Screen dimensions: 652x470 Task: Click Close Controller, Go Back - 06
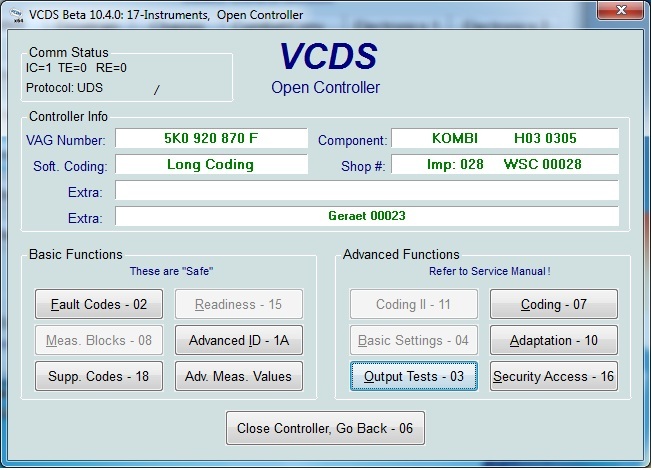click(325, 428)
